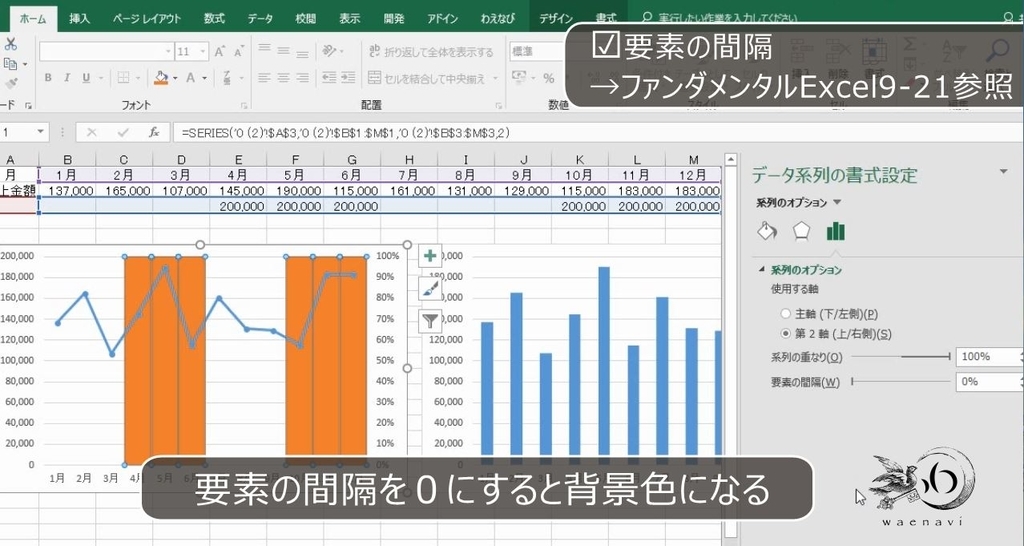Apply the fill color bucket

click(161, 78)
